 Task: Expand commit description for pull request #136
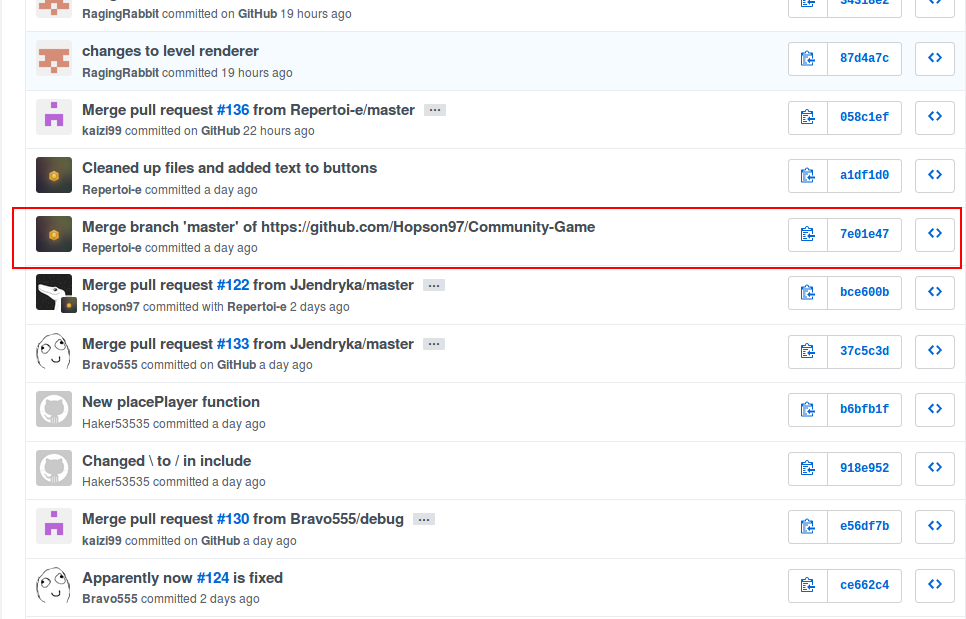[434, 110]
